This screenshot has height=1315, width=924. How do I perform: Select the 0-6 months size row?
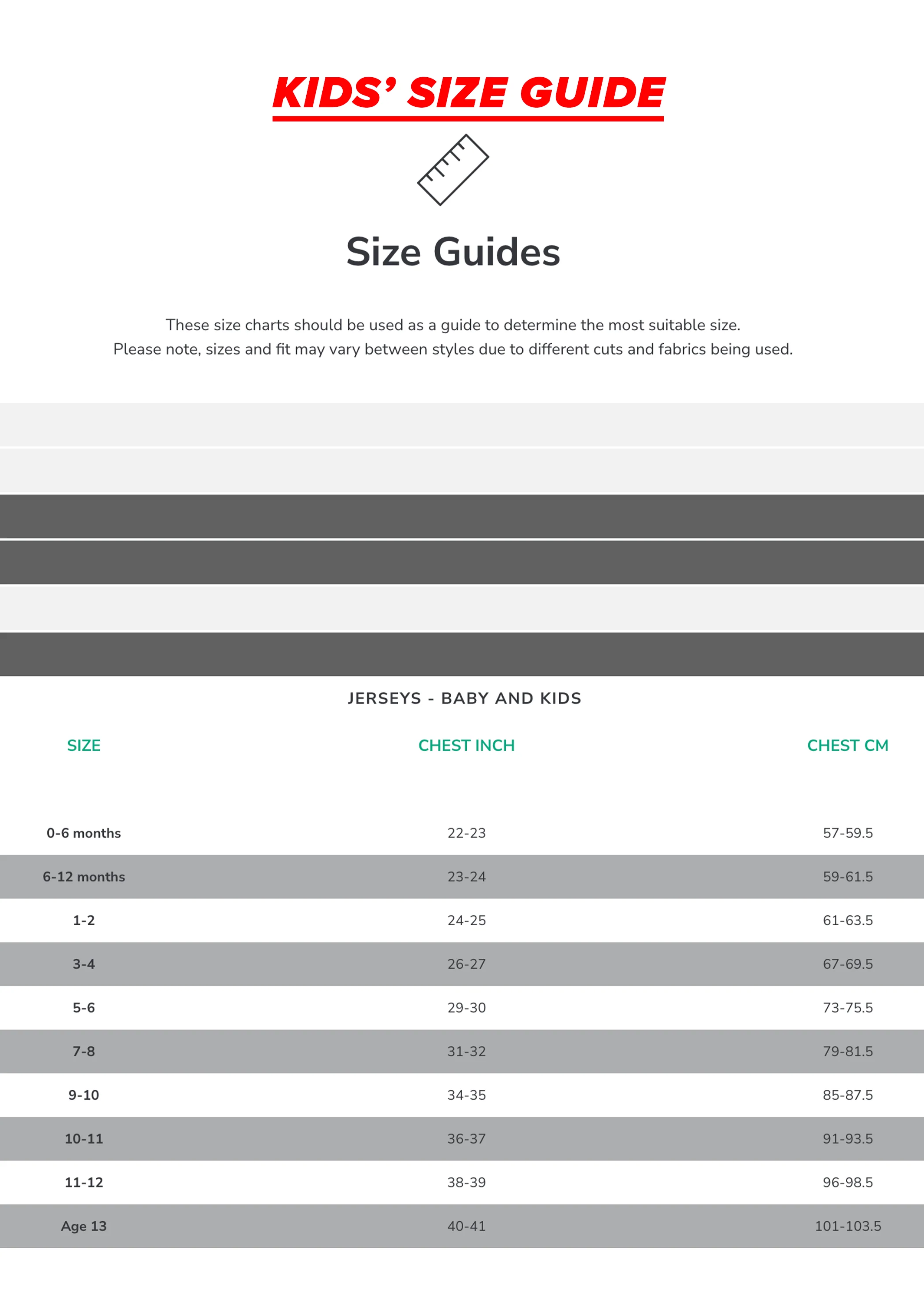(462, 833)
